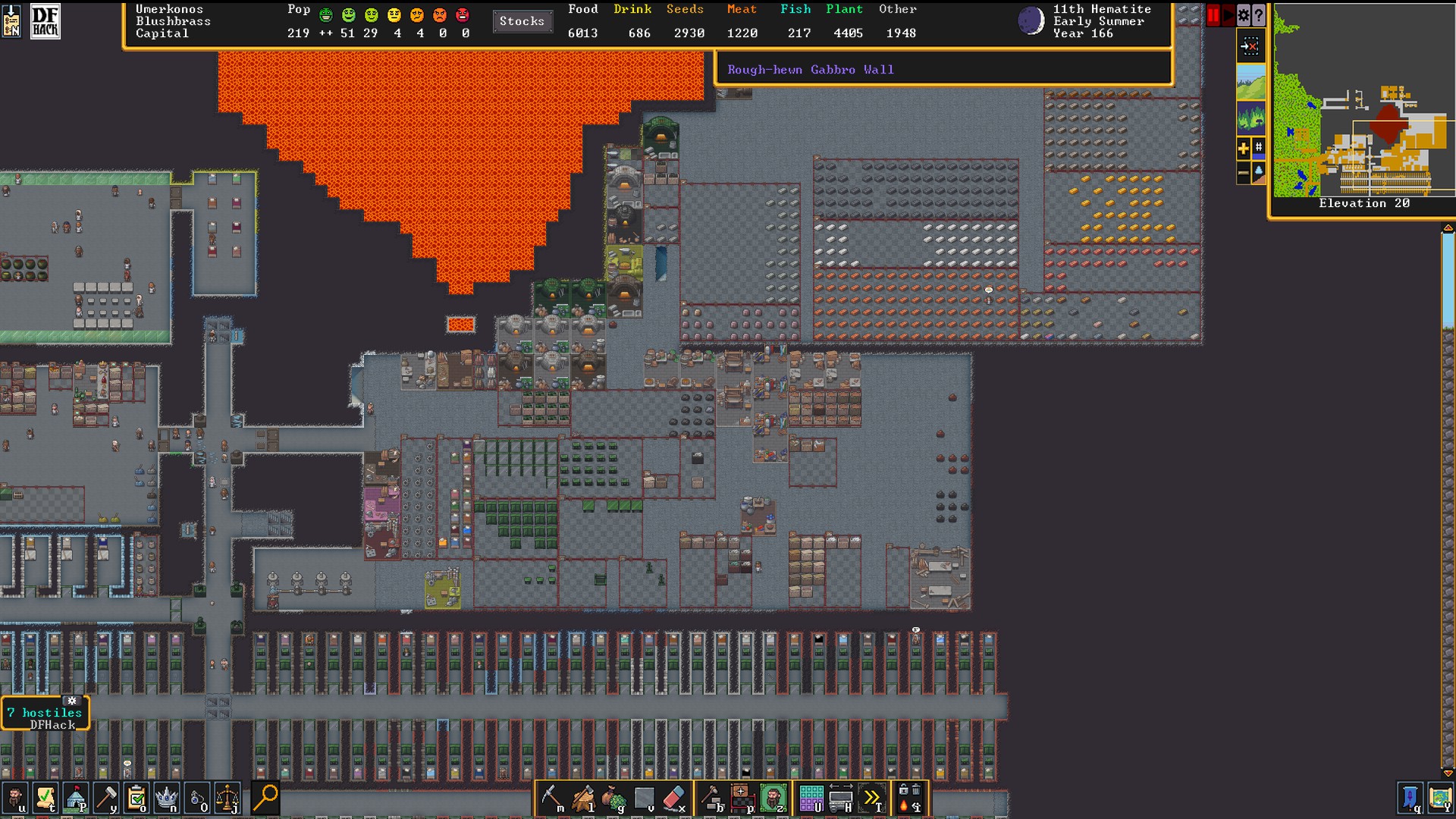Image resolution: width=1456 pixels, height=819 pixels.
Task: Toggle ramp indicator display with # icon
Action: 1259,147
